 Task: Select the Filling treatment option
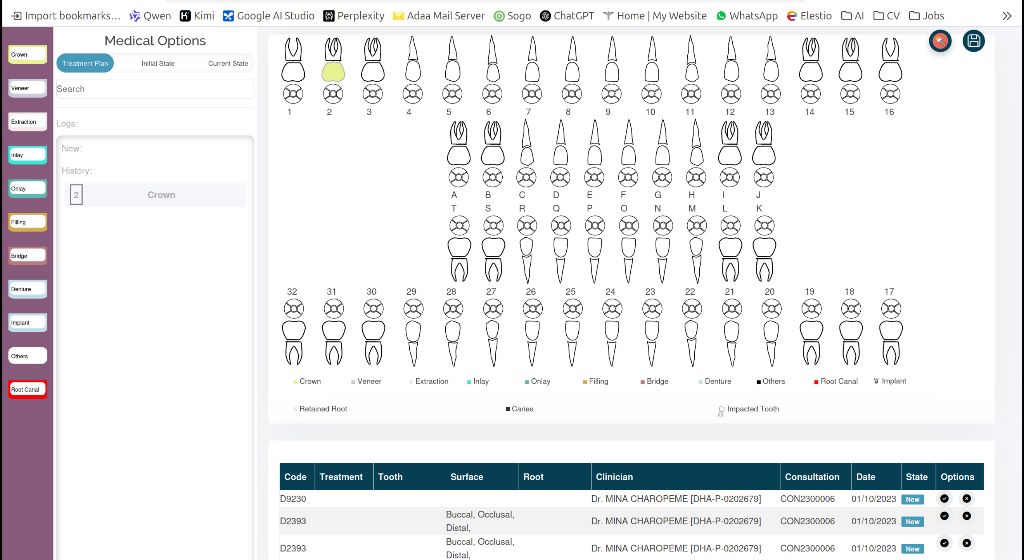[27, 222]
